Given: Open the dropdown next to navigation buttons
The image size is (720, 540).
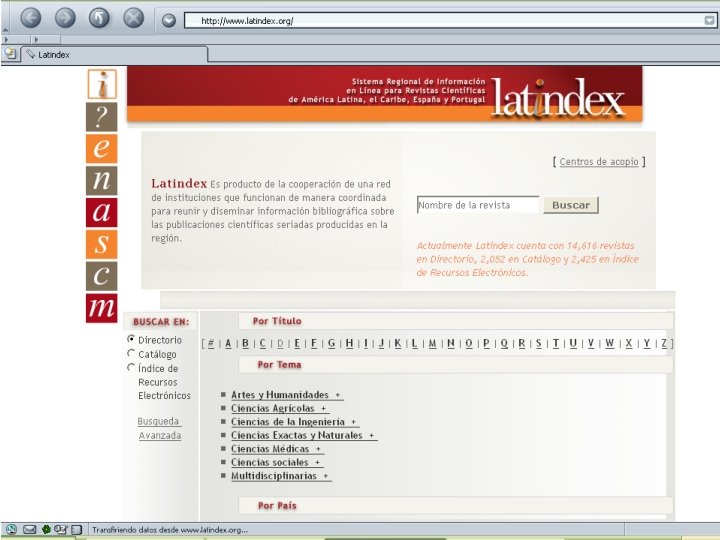Looking at the screenshot, I should (x=169, y=20).
